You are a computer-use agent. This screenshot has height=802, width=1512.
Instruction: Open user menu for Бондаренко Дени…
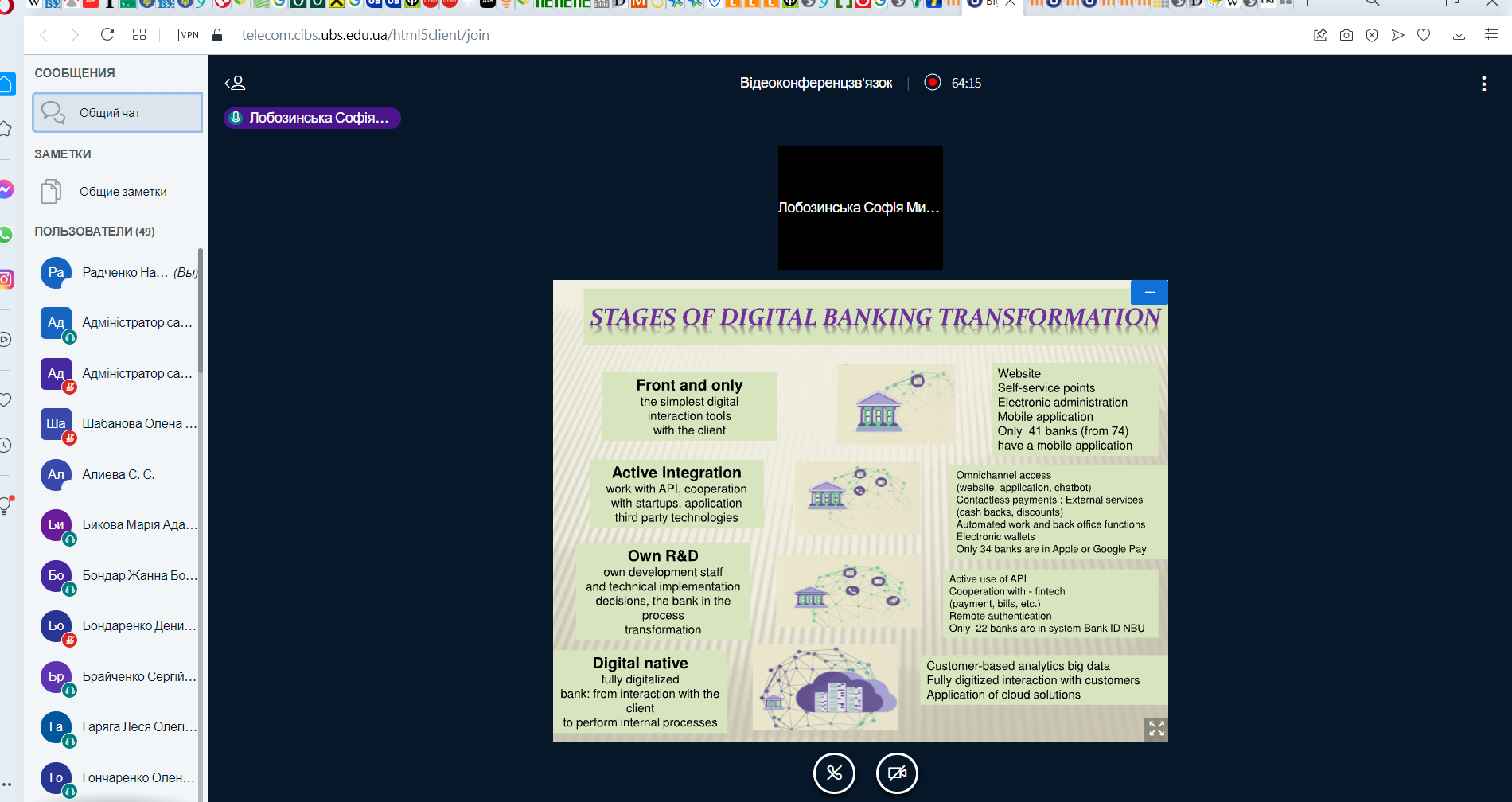pos(118,626)
